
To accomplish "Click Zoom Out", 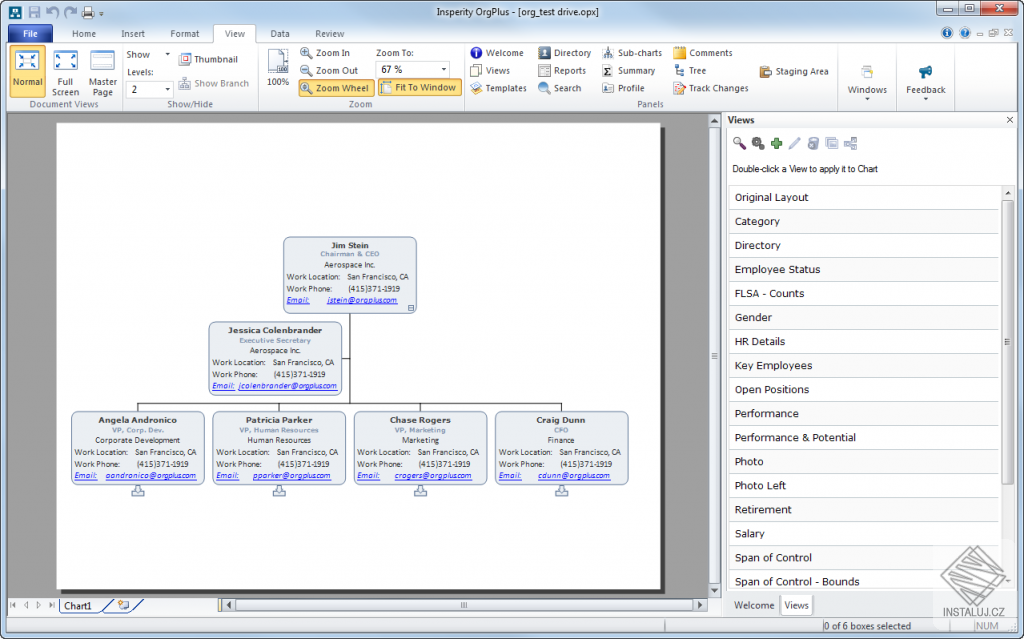I will click(329, 71).
